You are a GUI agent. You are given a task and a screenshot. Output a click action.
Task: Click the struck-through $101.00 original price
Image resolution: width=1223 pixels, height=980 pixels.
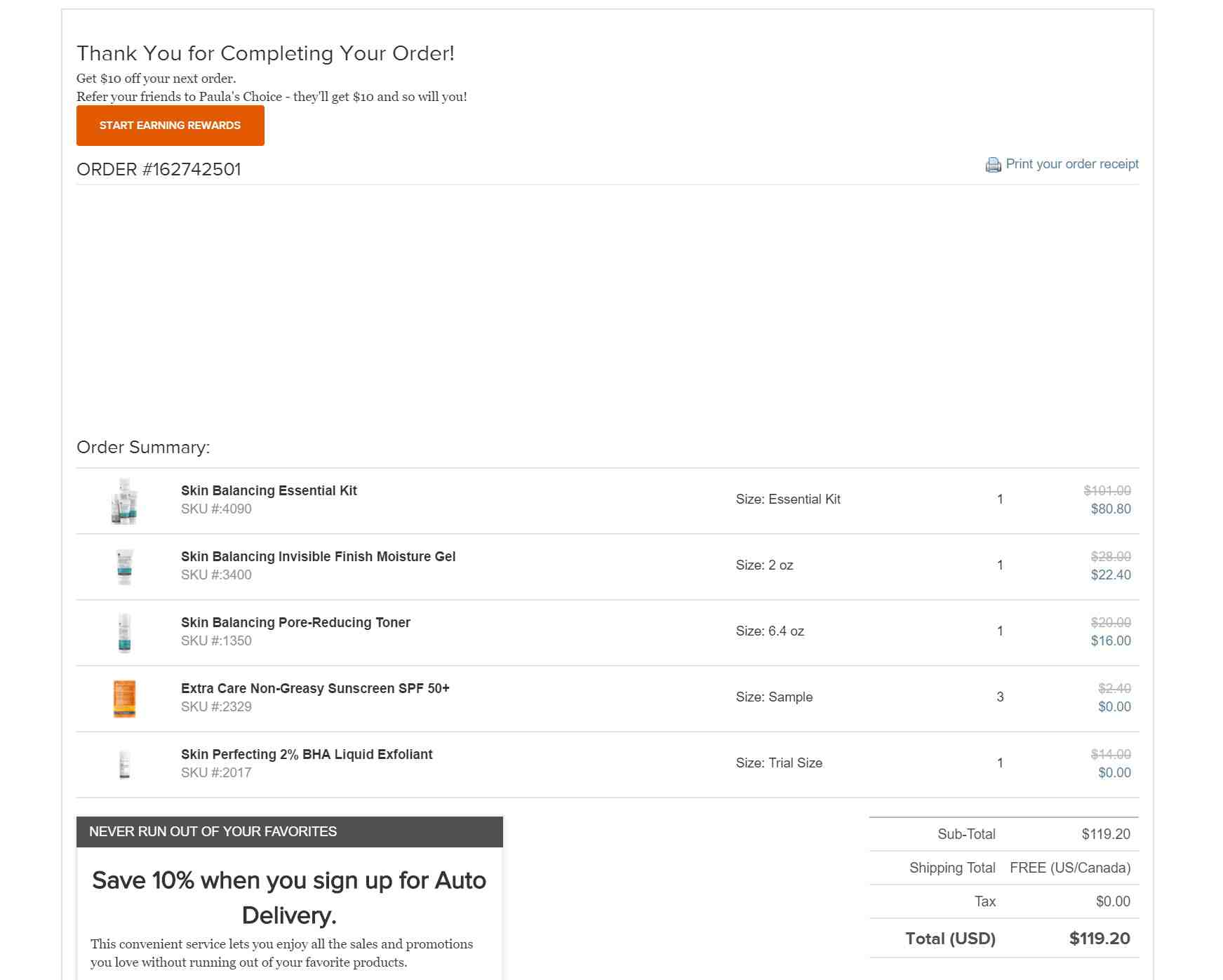click(1107, 490)
